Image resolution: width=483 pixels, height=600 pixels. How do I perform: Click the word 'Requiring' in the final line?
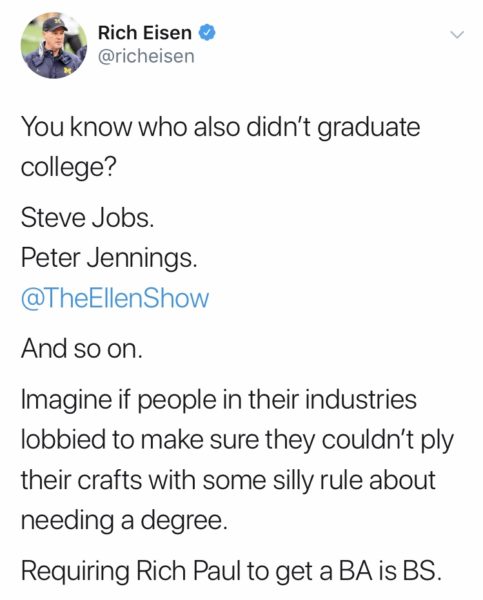click(x=75, y=572)
